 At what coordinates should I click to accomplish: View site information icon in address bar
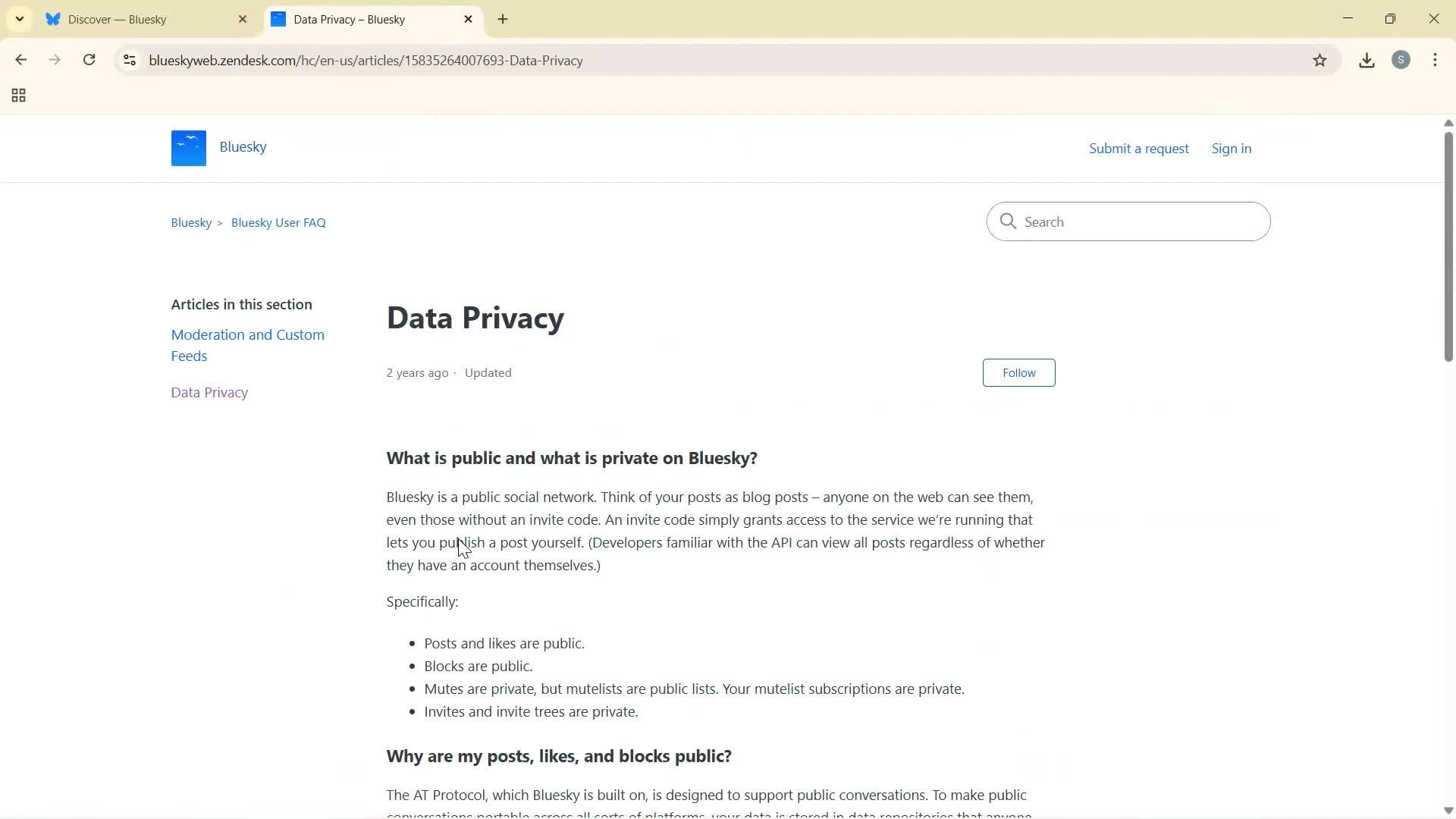click(129, 60)
